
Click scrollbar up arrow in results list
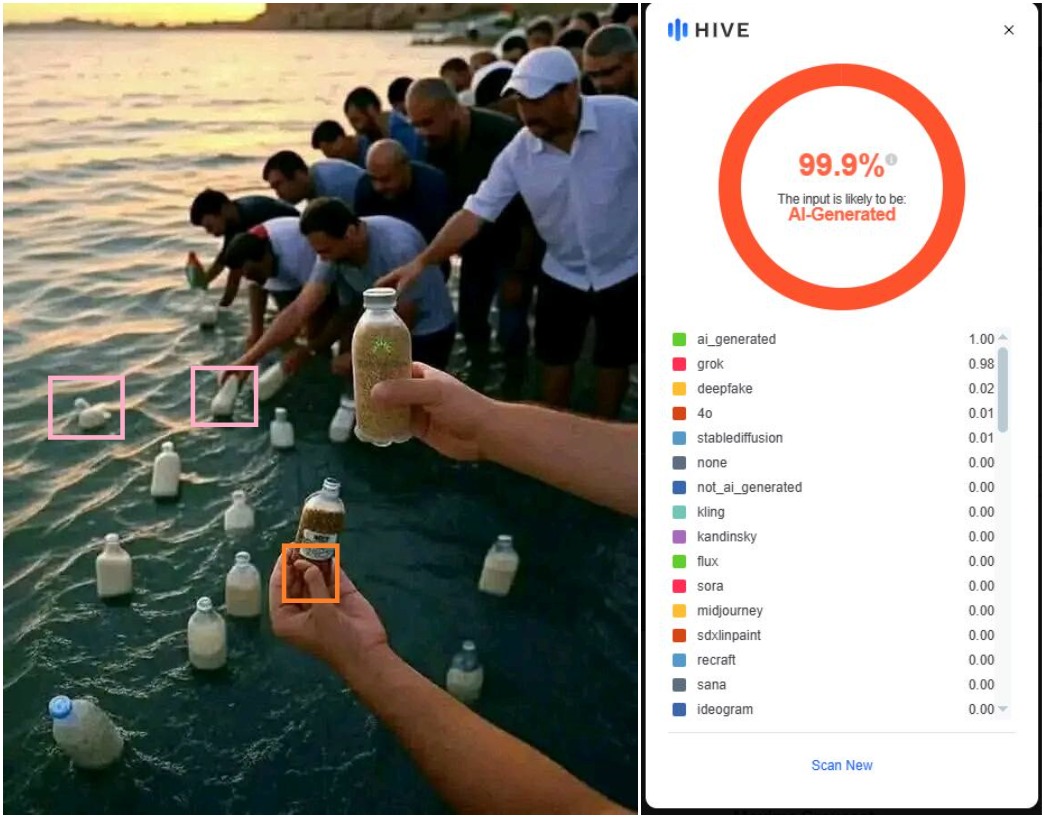click(x=1003, y=337)
